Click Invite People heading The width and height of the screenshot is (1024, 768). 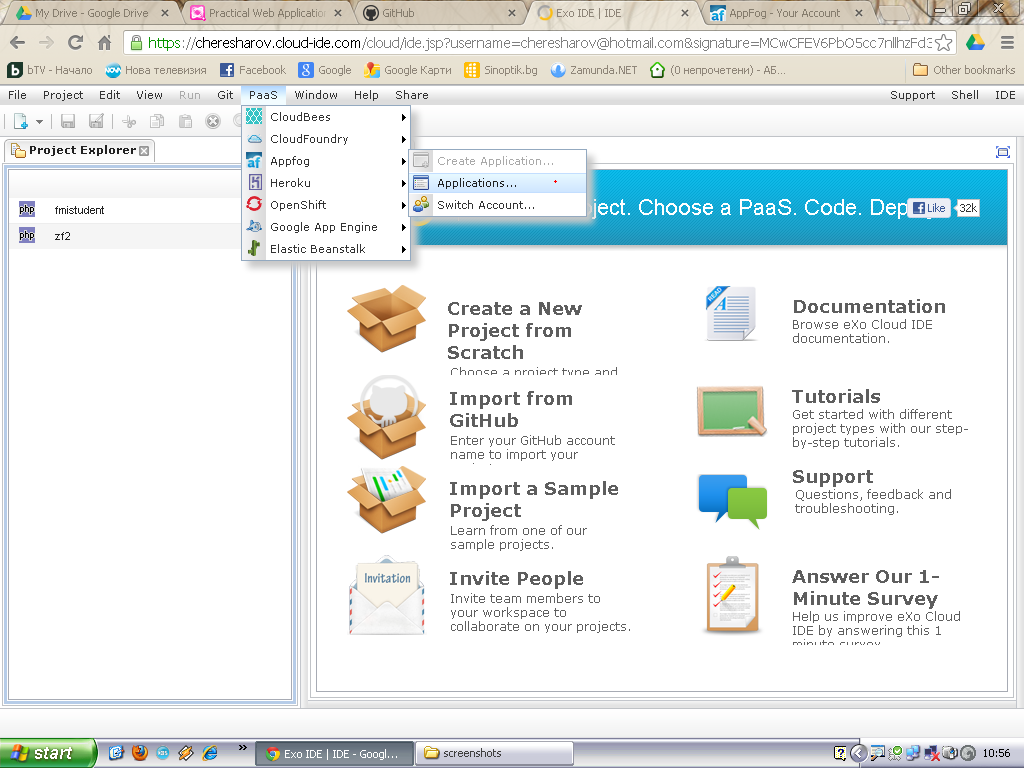click(516, 579)
